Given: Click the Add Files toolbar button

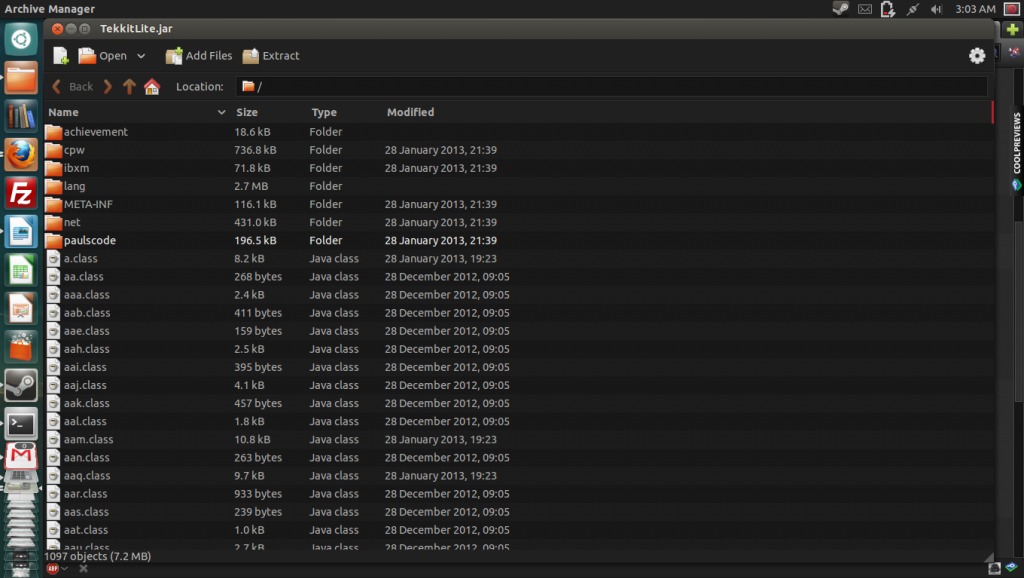Looking at the screenshot, I should pos(199,56).
